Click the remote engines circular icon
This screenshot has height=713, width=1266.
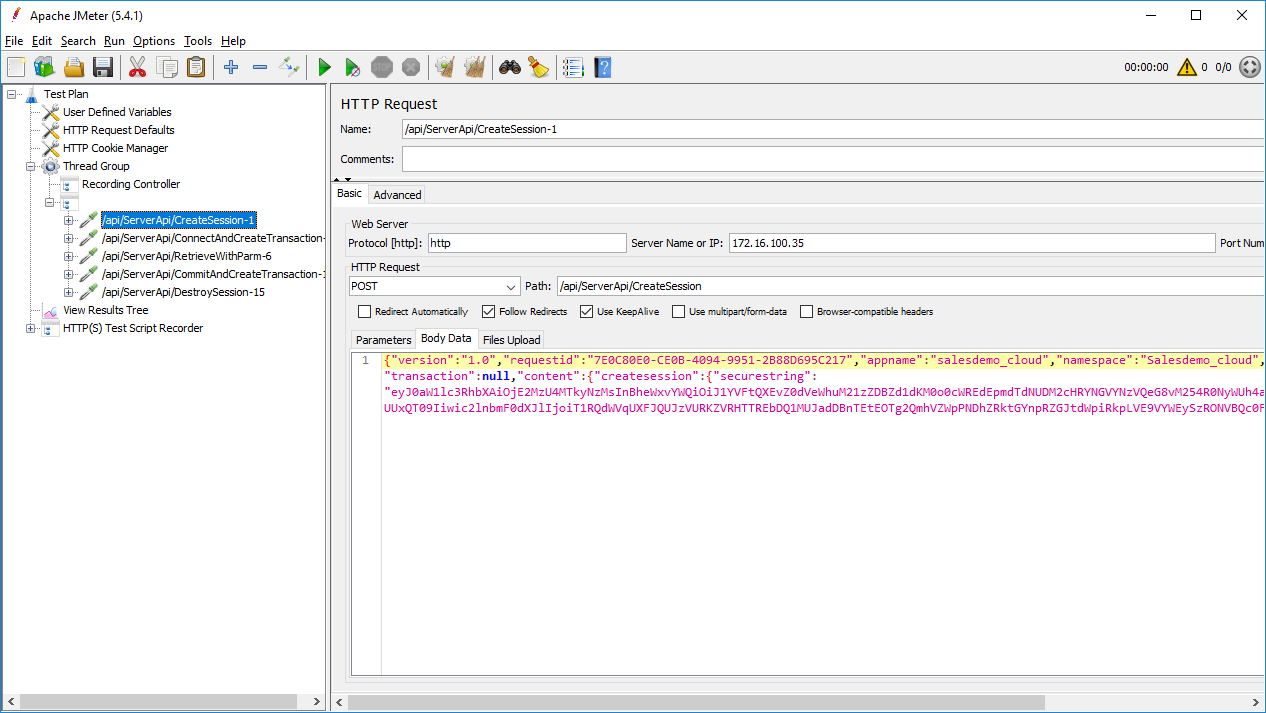[x=1249, y=67]
